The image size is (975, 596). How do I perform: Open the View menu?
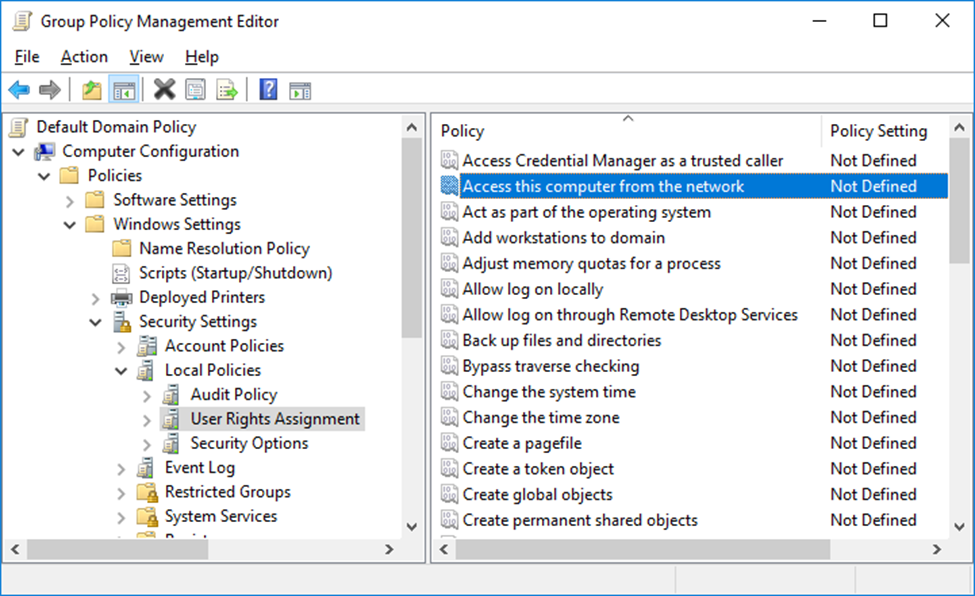[x=146, y=57]
